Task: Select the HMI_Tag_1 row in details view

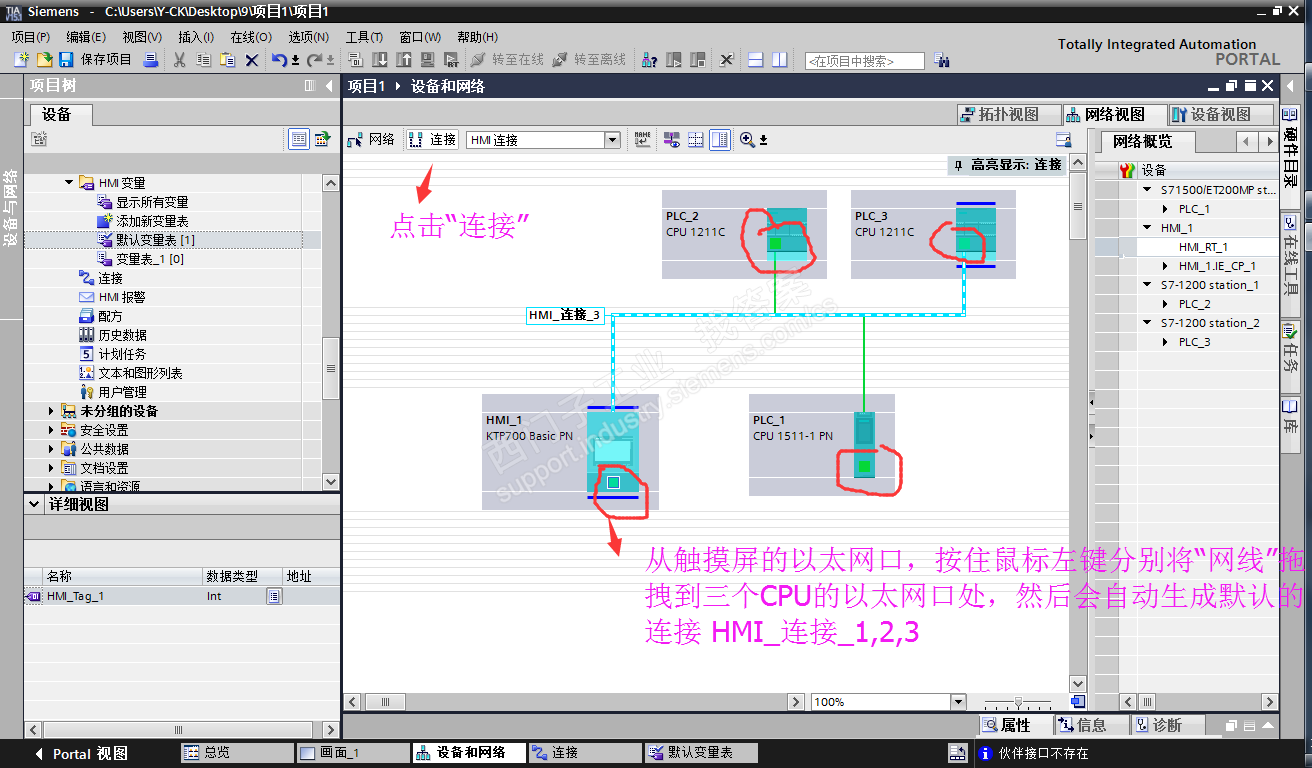Action: point(182,596)
